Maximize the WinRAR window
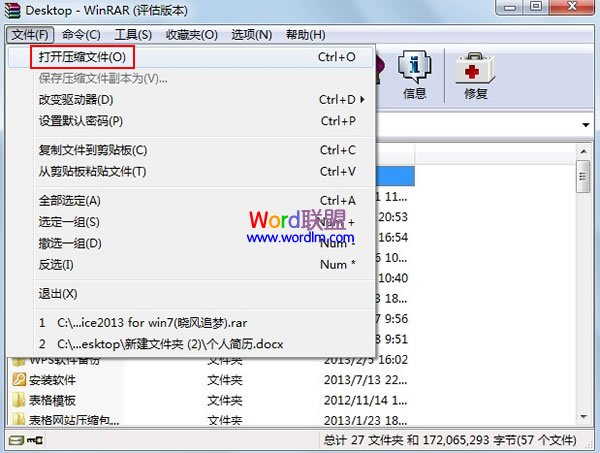The width and height of the screenshot is (600, 453). click(x=536, y=7)
